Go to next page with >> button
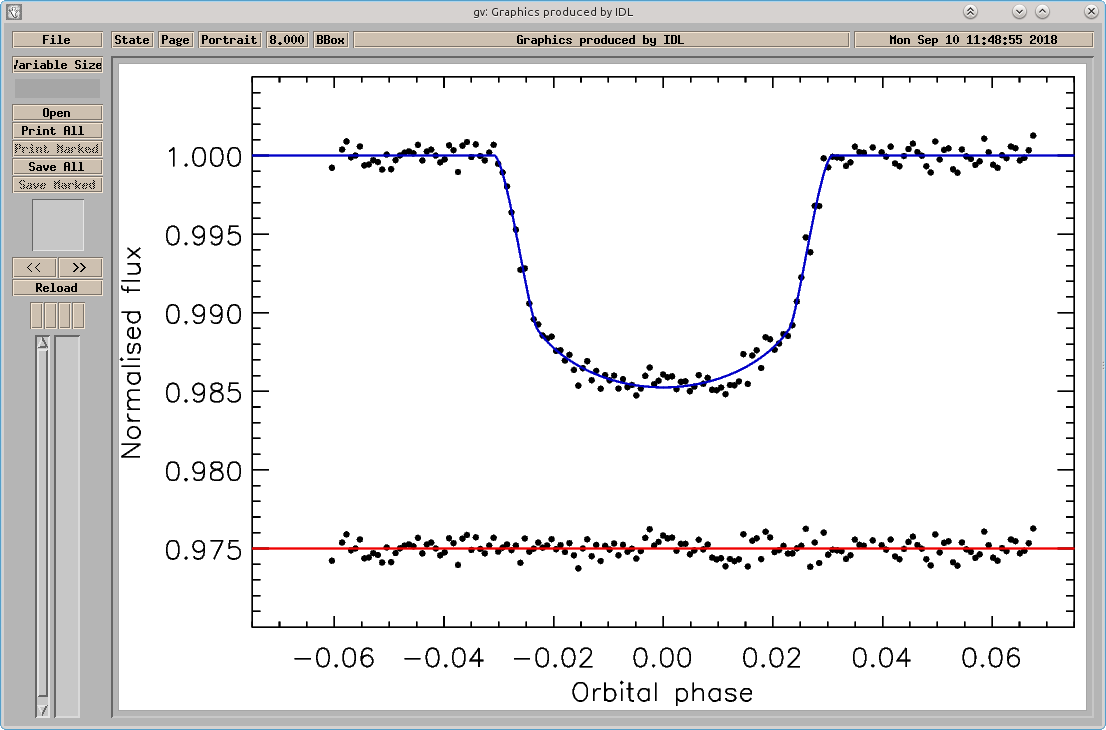Screen dimensions: 1106x730 tap(80, 267)
